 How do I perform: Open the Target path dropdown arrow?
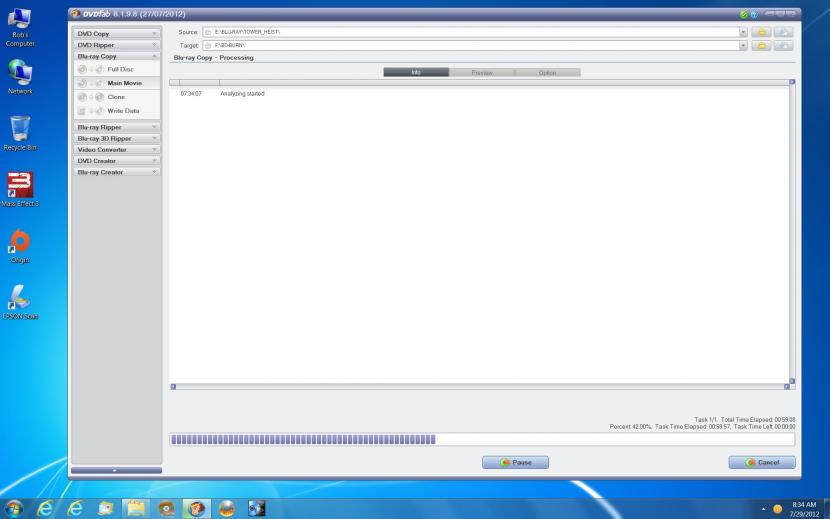click(x=743, y=46)
